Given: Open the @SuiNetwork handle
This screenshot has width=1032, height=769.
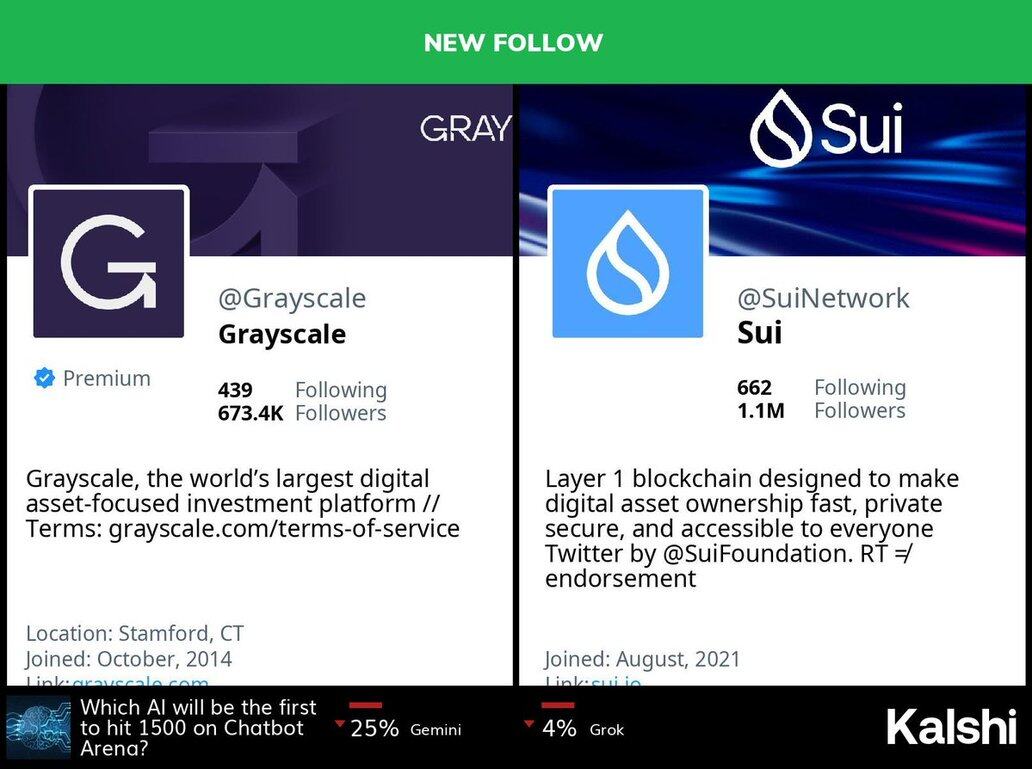Looking at the screenshot, I should [x=823, y=298].
